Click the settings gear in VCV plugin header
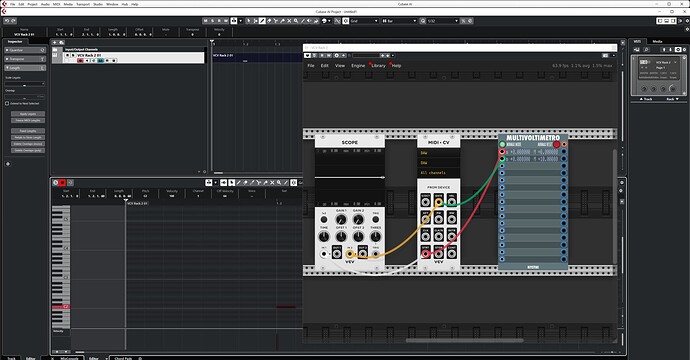 coord(337,55)
